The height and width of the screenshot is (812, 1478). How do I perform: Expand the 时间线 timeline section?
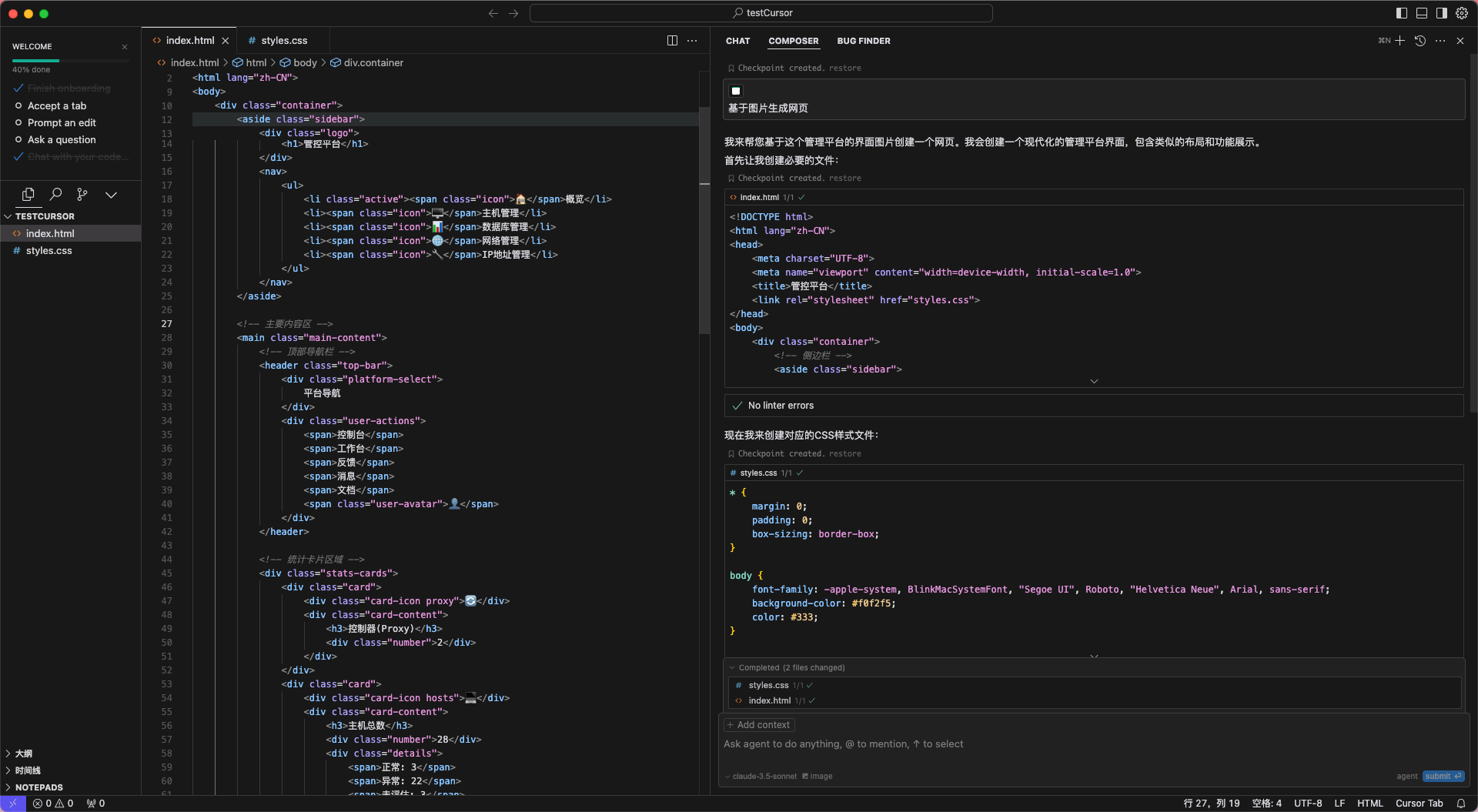[x=28, y=770]
